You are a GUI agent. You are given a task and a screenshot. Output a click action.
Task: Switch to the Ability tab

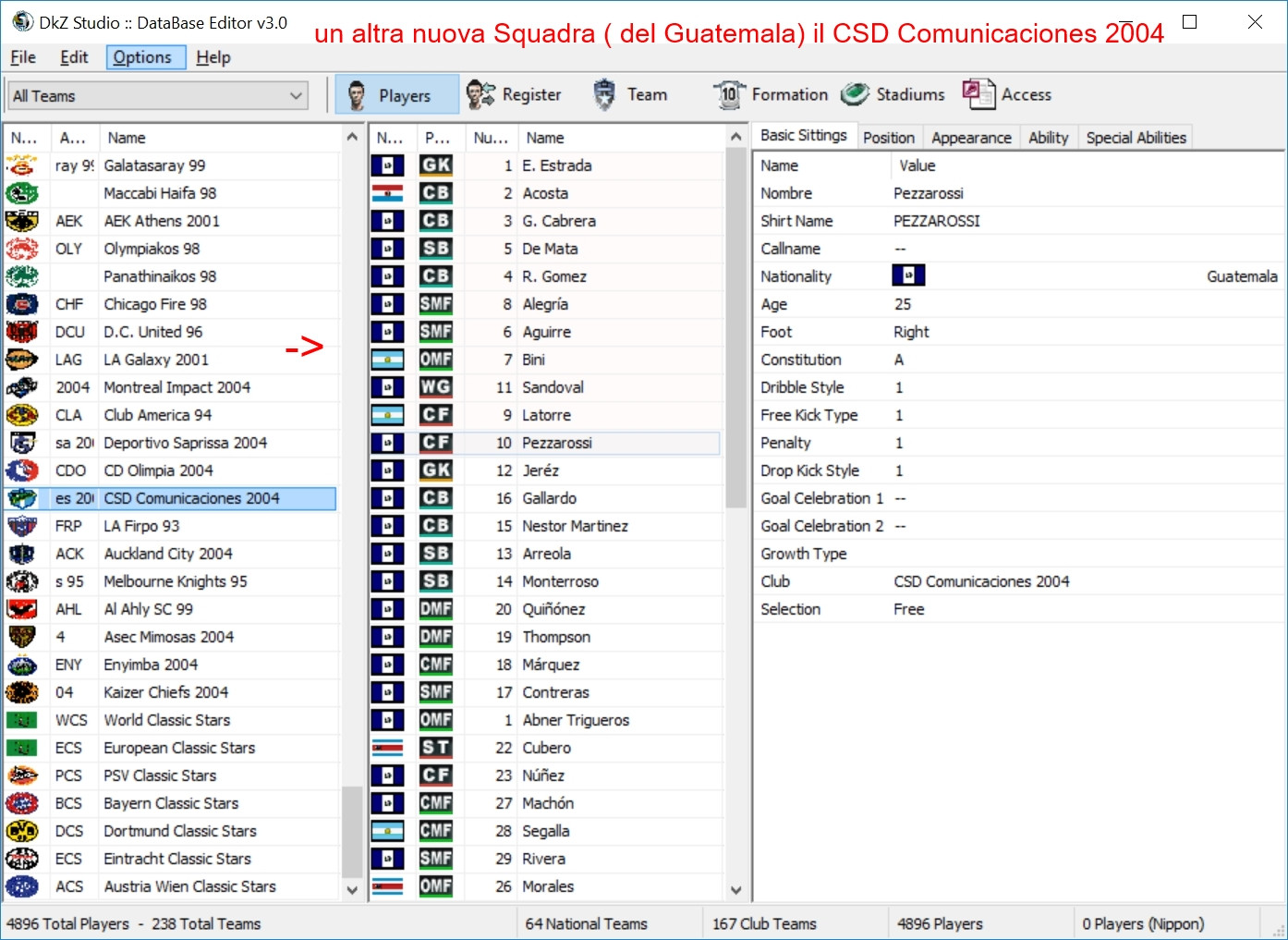[x=1049, y=138]
